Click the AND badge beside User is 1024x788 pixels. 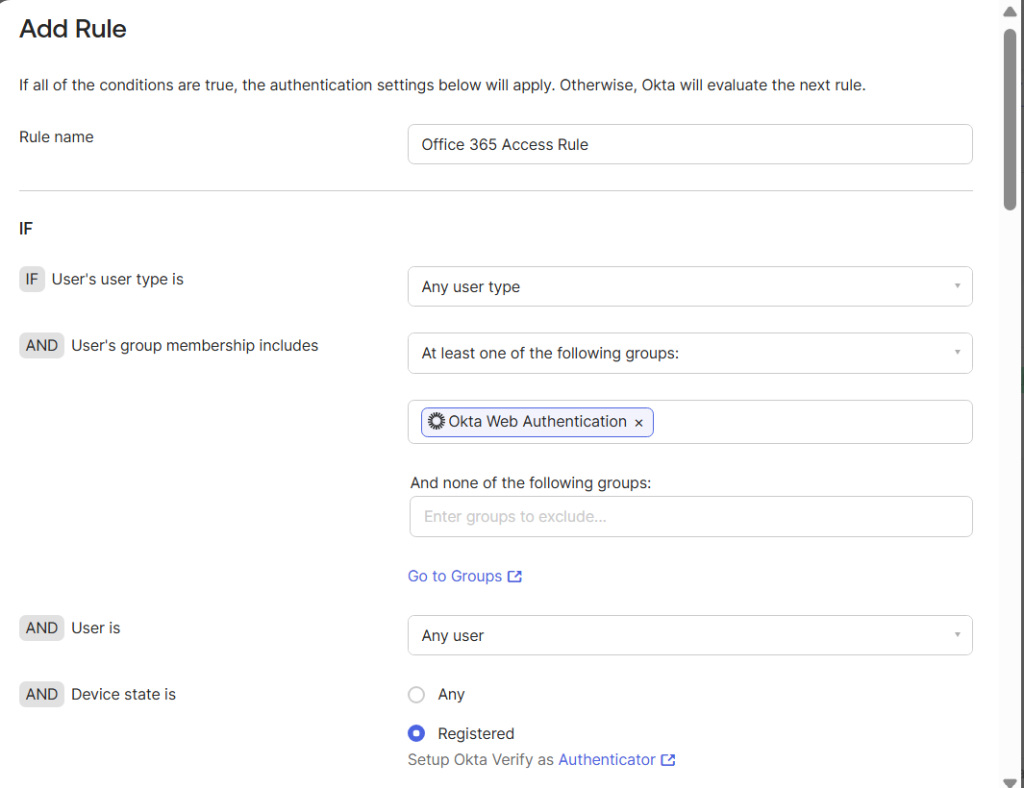(x=42, y=628)
